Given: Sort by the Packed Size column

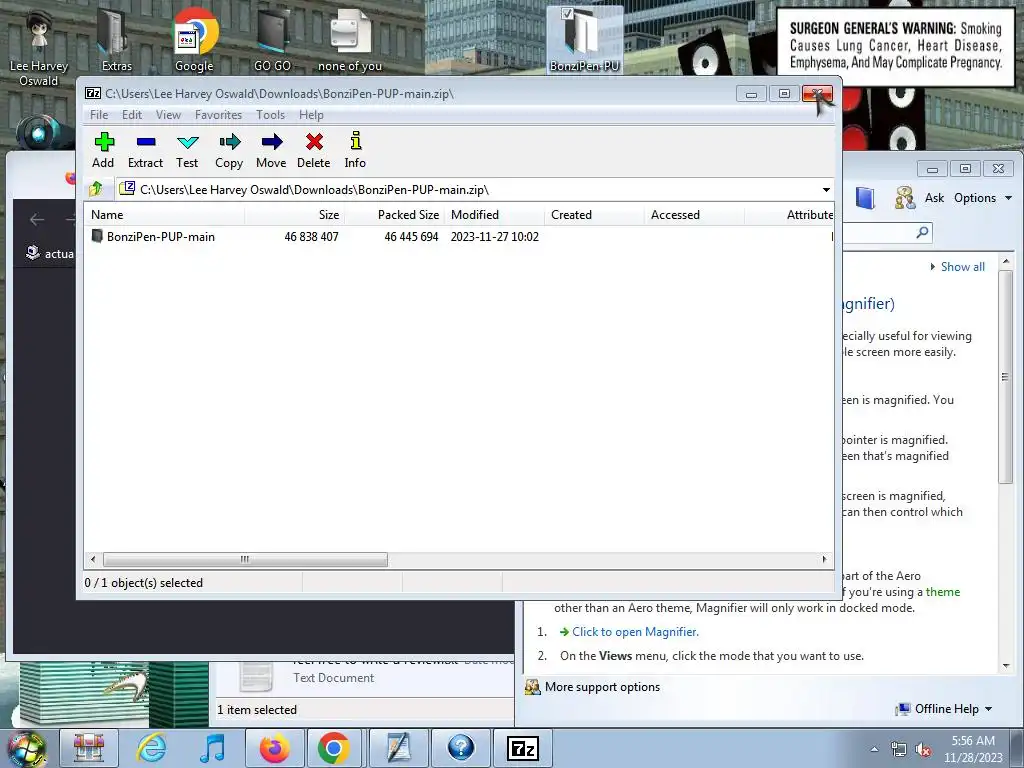Looking at the screenshot, I should point(394,215).
